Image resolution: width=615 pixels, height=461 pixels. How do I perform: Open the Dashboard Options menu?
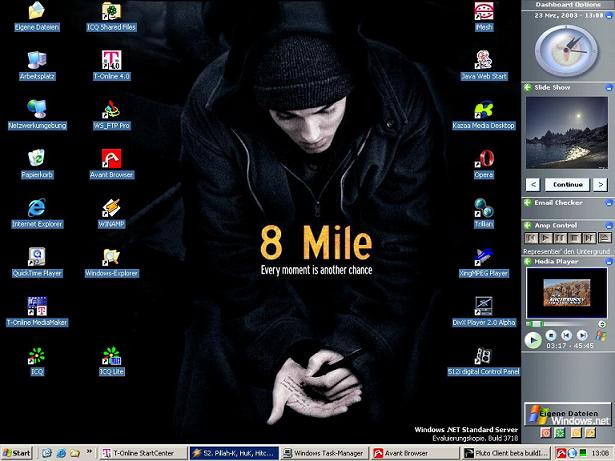[x=567, y=5]
